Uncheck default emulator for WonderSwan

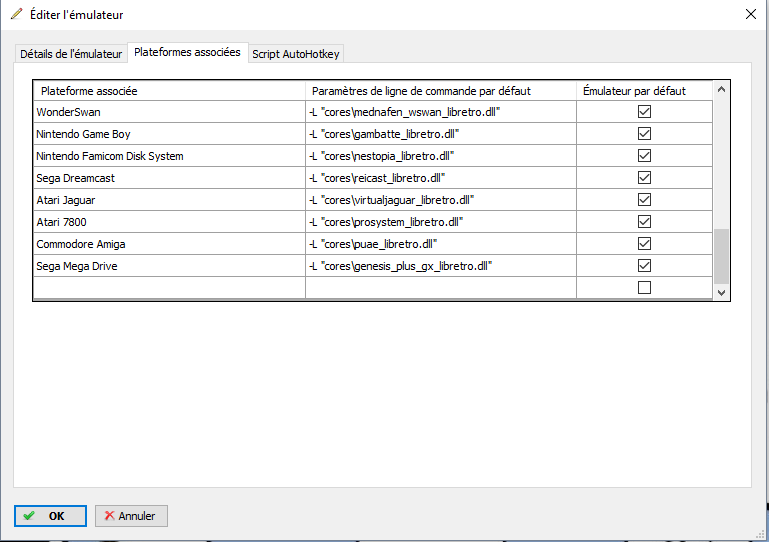click(644, 112)
